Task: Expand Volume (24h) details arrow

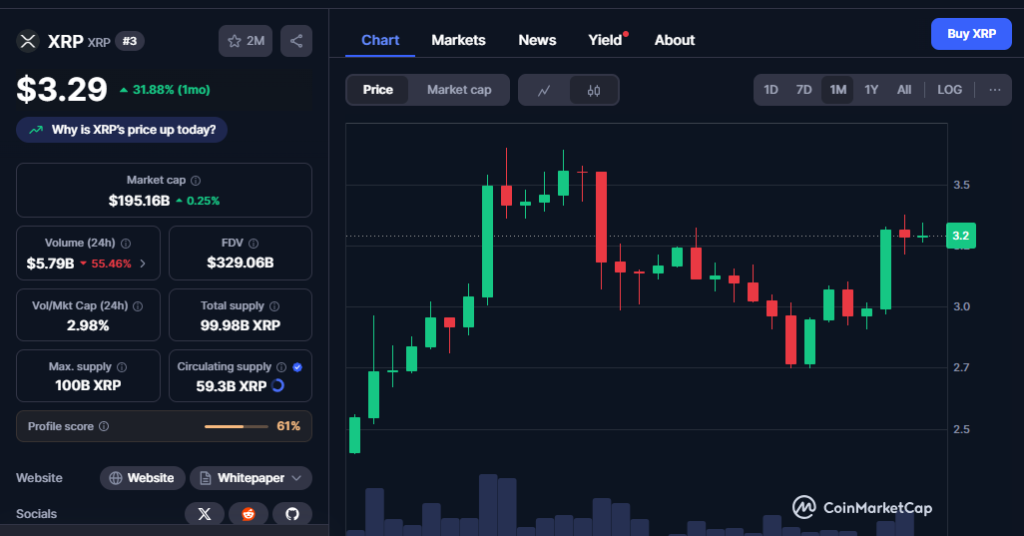Action: [143, 264]
